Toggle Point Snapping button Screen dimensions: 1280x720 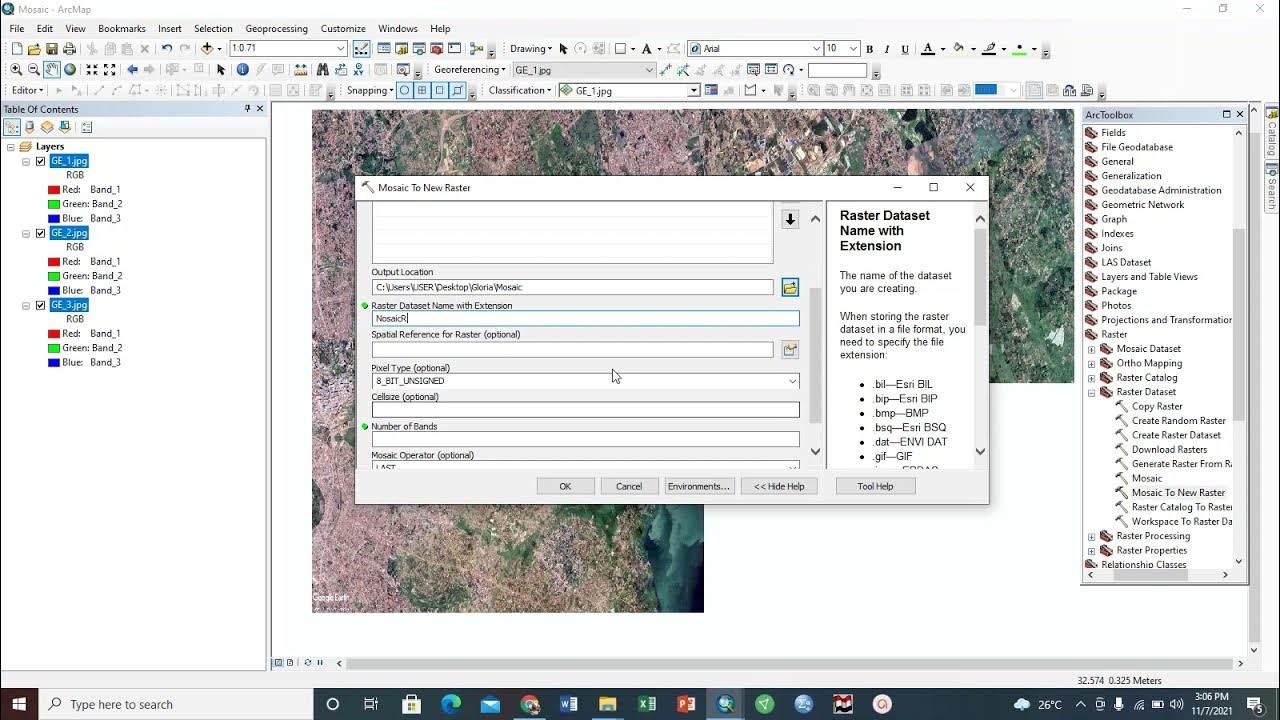[x=404, y=90]
